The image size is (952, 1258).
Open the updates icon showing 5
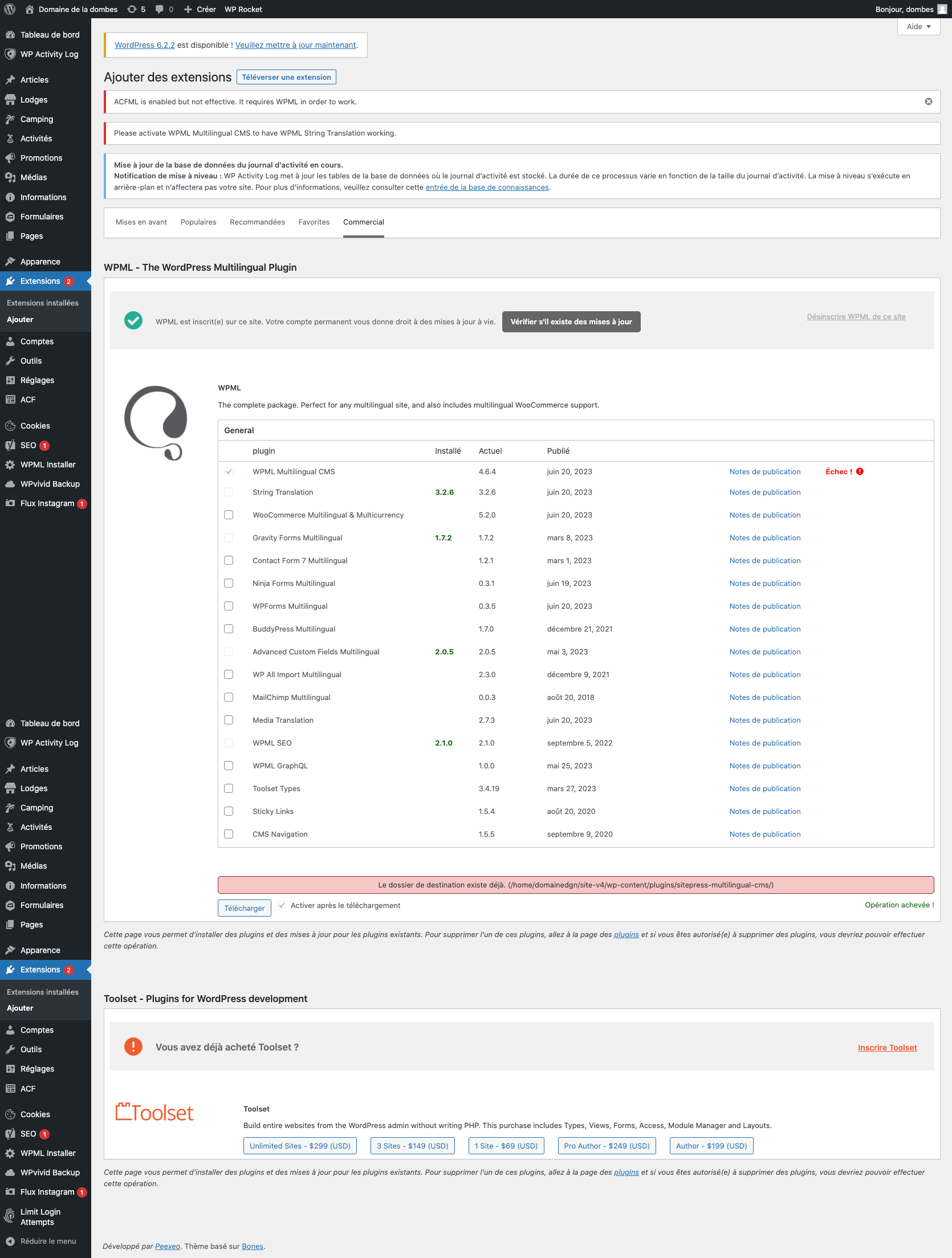pyautogui.click(x=132, y=9)
